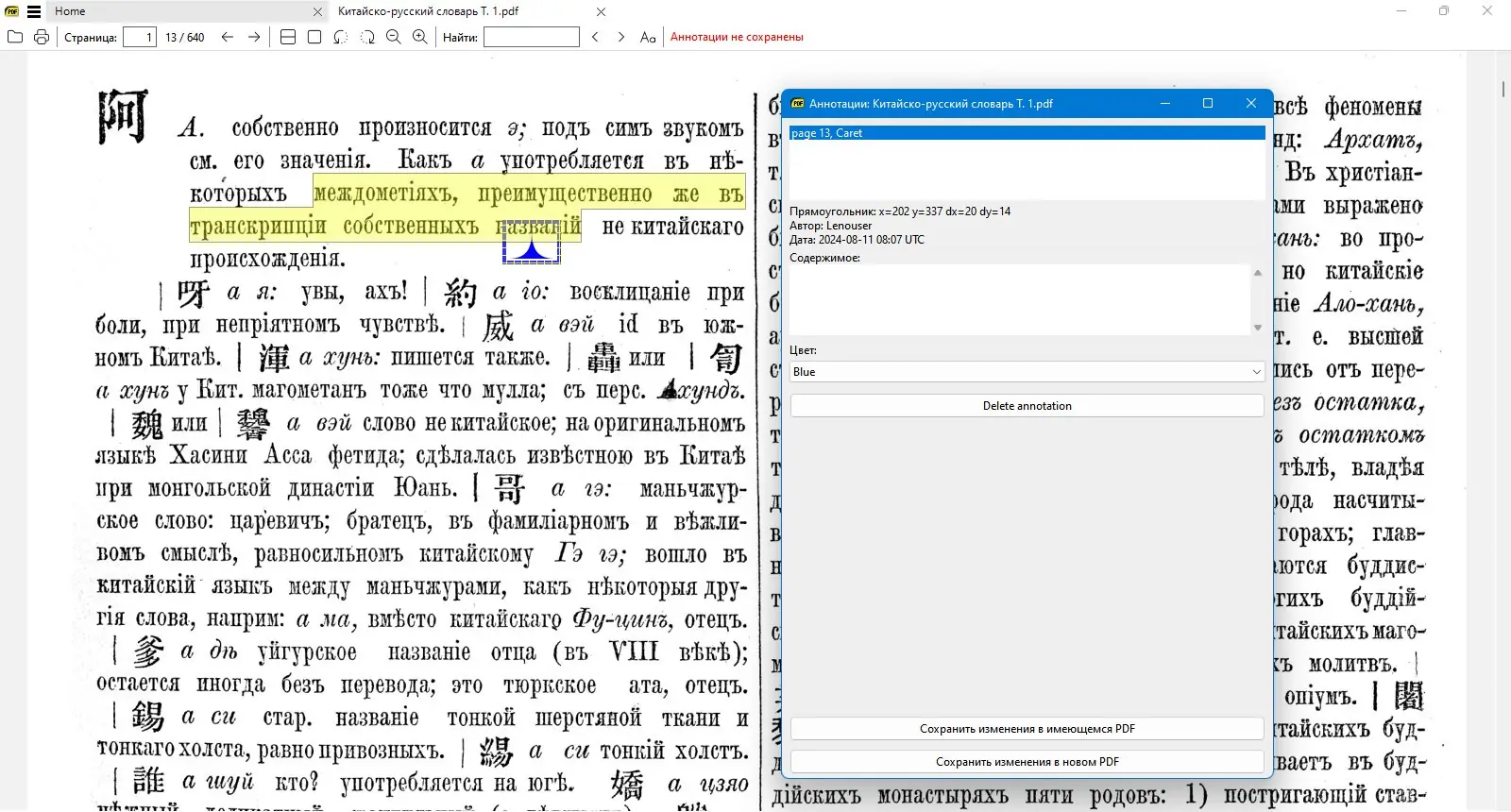Close the Home tab
Screen dimensions: 1511x812
pyautogui.click(x=317, y=12)
